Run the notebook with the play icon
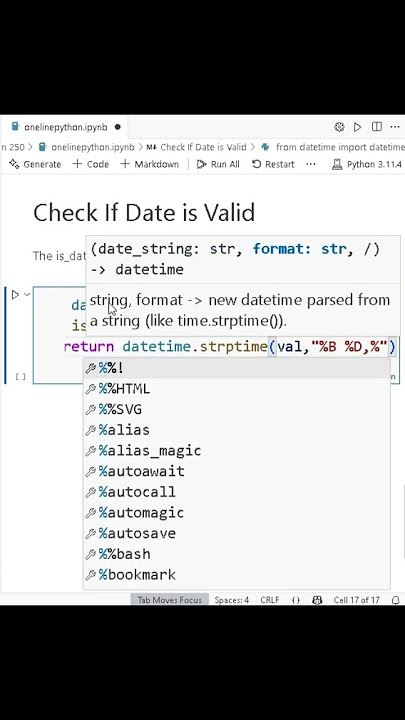405x720 pixels. [x=358, y=127]
